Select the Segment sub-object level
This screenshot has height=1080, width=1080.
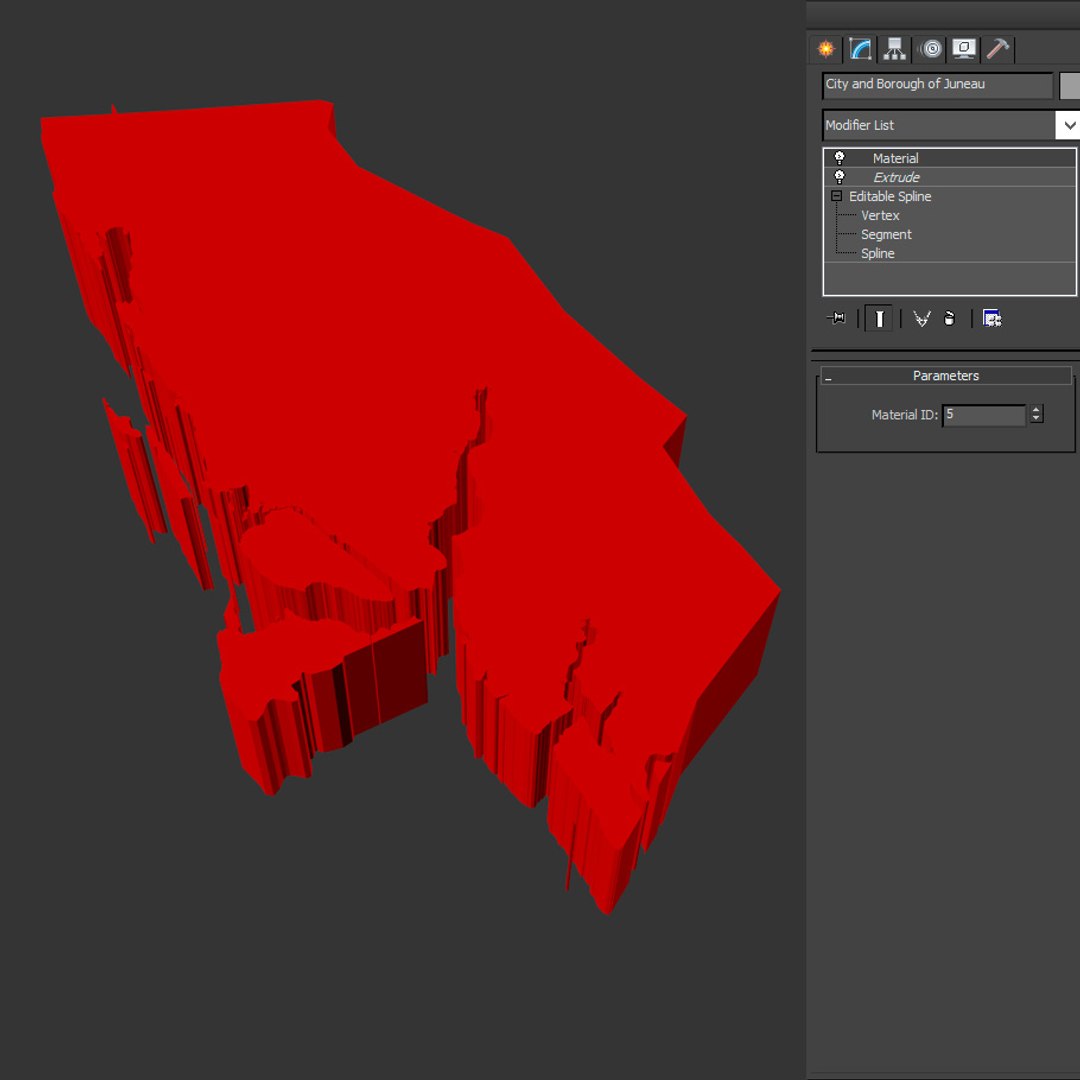click(886, 235)
